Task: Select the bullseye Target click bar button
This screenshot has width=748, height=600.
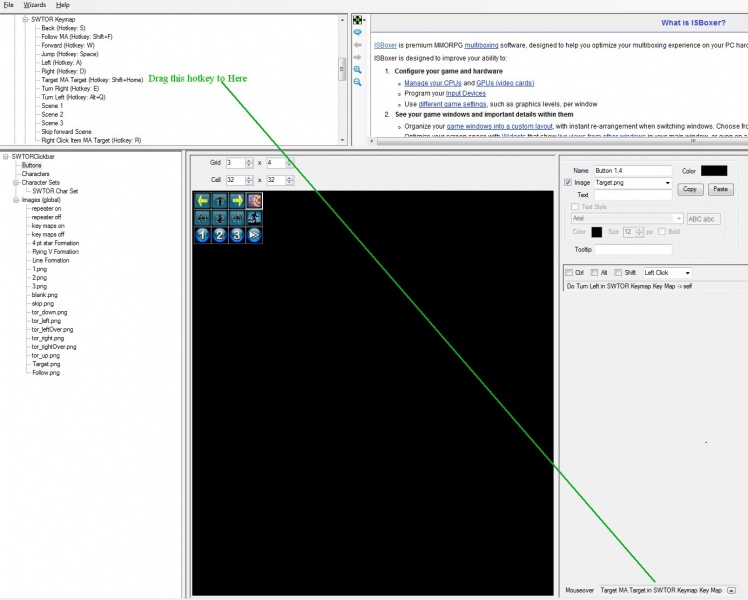Action: [x=254, y=200]
